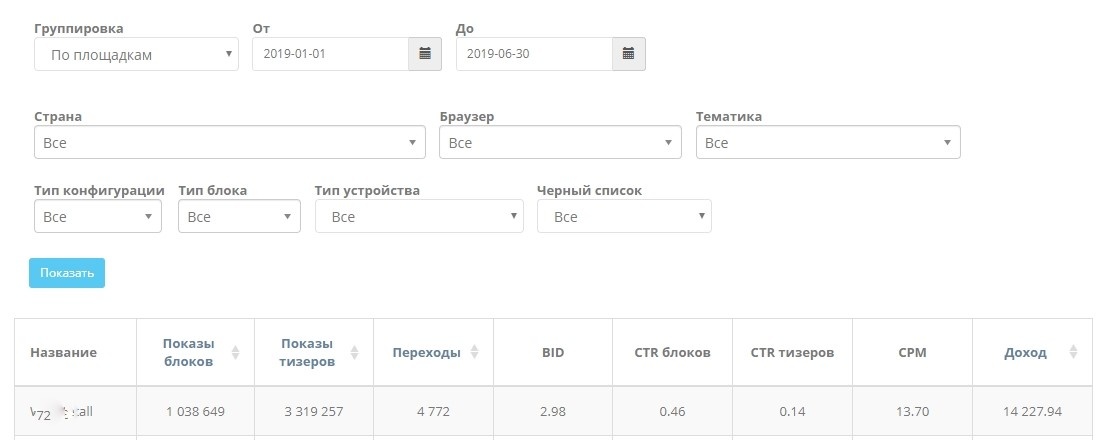Click the Название column header
The height and width of the screenshot is (440, 1099).
pos(63,352)
